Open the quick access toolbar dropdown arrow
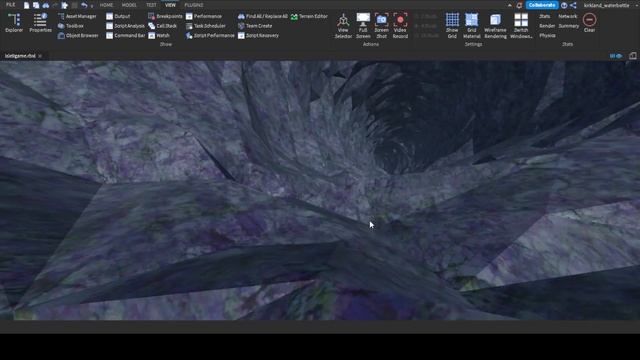 pyautogui.click(x=91, y=6)
